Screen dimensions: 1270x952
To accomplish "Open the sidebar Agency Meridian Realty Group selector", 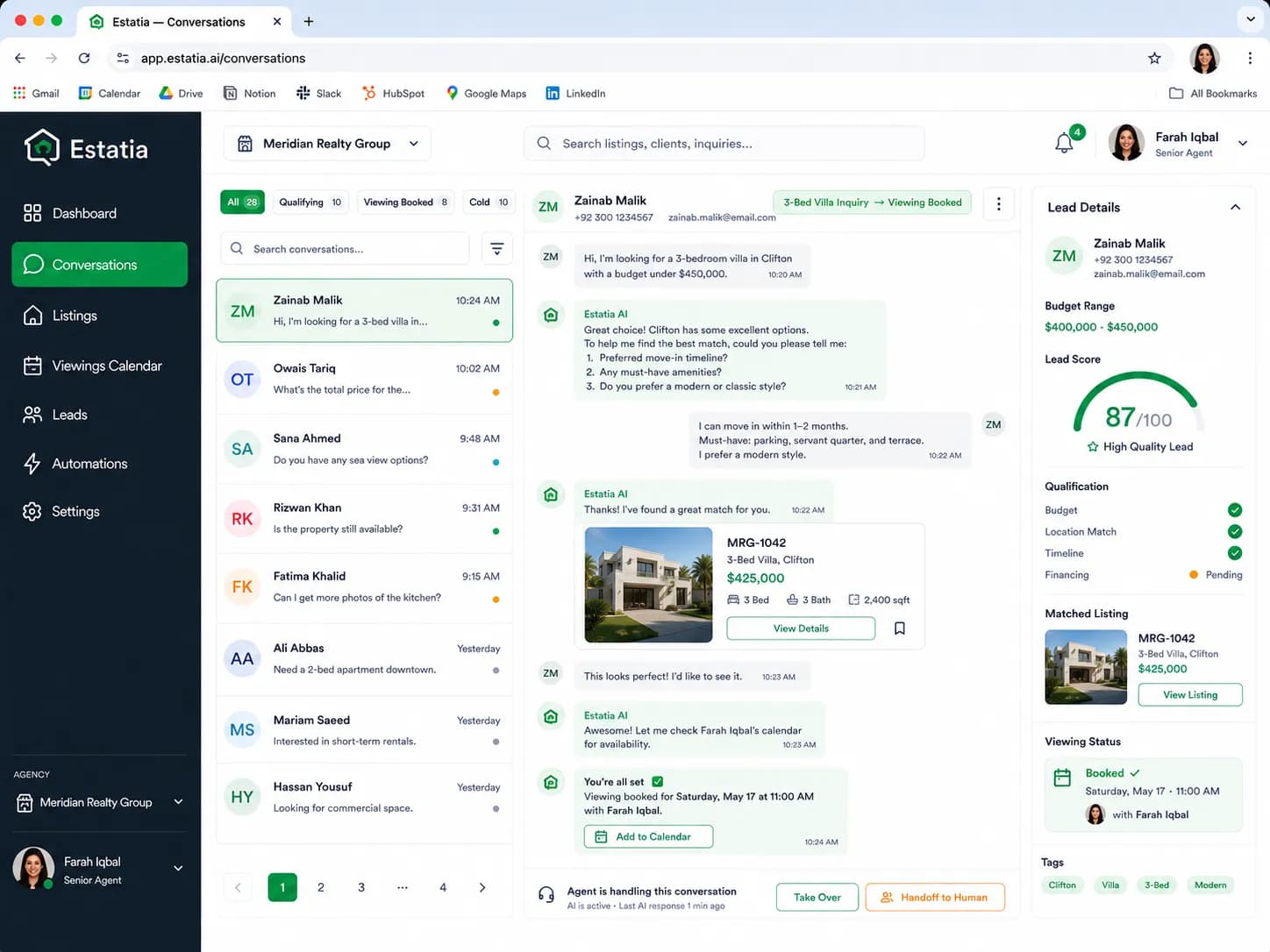I will point(100,802).
